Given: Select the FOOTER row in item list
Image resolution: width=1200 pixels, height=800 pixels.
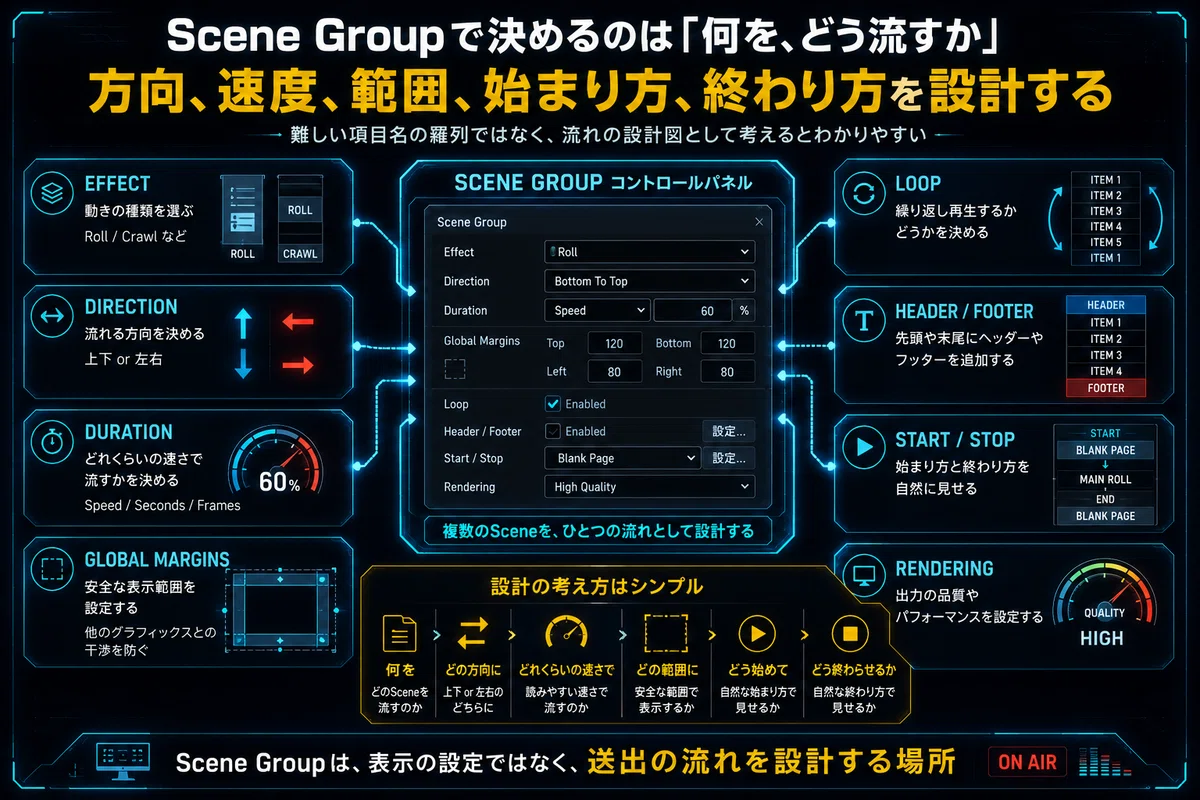Looking at the screenshot, I should [1106, 388].
